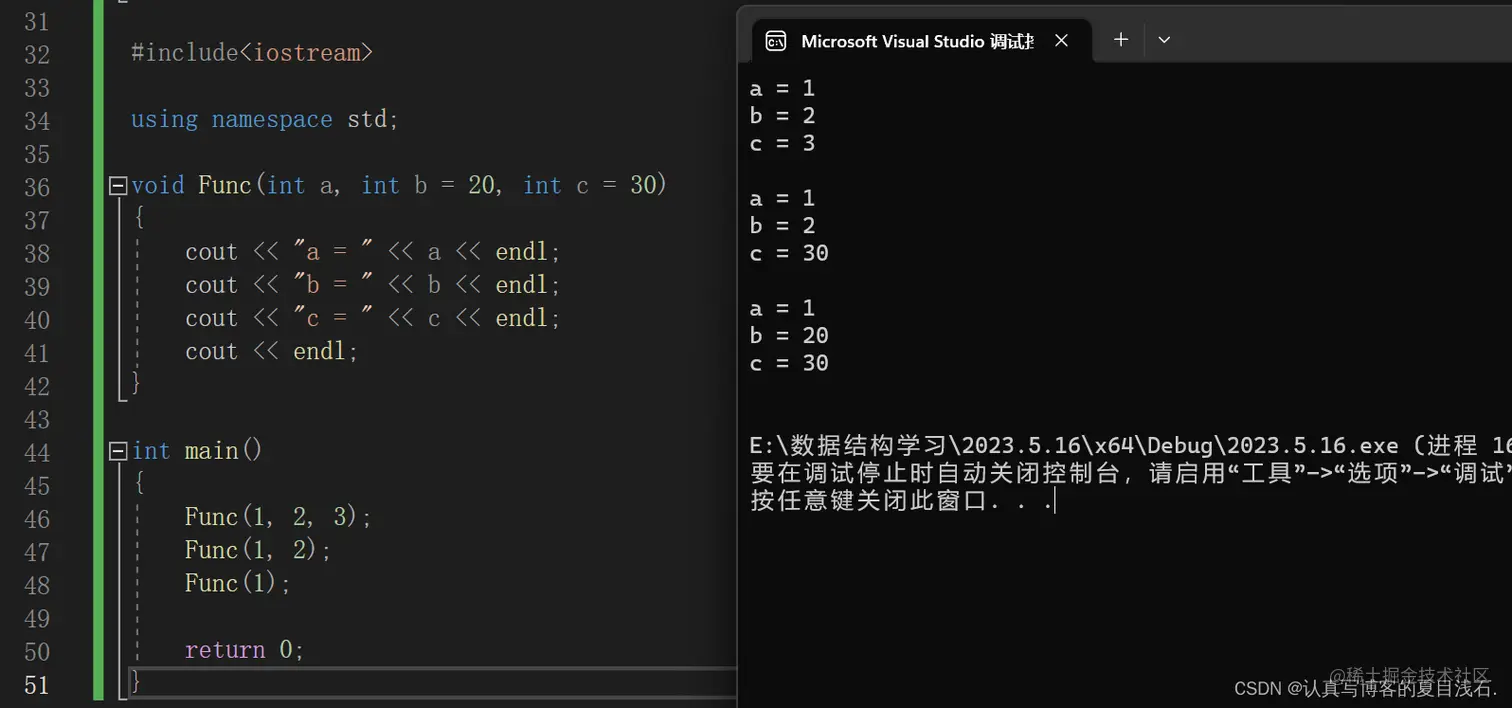Click the Func(1); call
Image resolution: width=1512 pixels, height=708 pixels.
tap(238, 583)
